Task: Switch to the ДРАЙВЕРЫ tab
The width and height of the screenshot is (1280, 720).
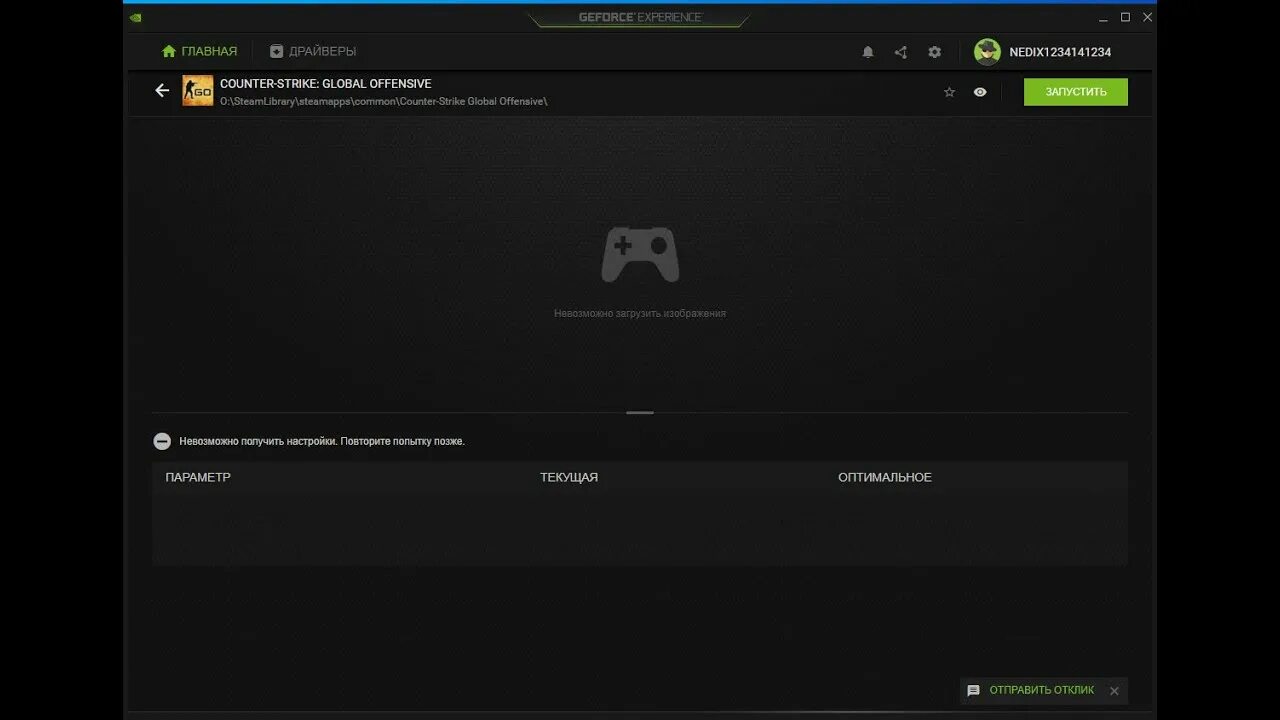Action: [x=322, y=51]
